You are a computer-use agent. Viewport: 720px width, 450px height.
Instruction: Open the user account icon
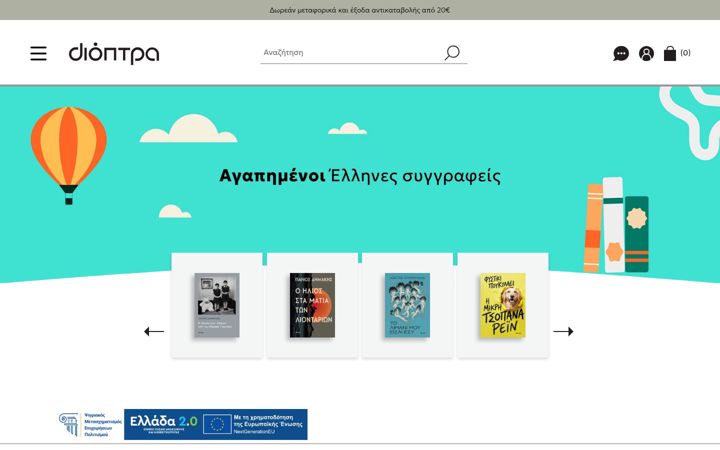coord(646,54)
